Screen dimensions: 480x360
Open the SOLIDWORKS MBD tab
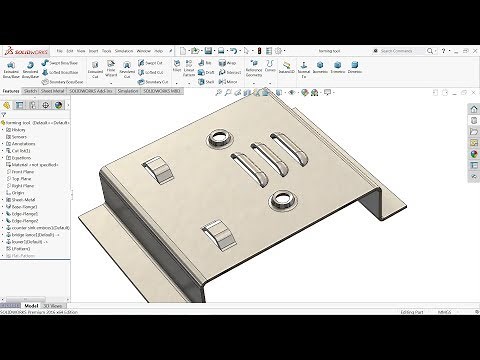pos(162,91)
